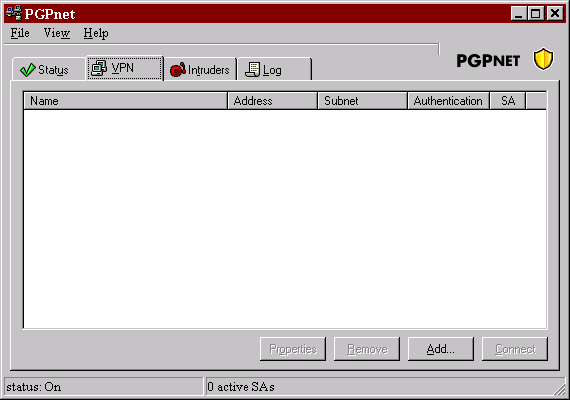Click the Connect button
The height and width of the screenshot is (400, 570).
pyautogui.click(x=515, y=349)
